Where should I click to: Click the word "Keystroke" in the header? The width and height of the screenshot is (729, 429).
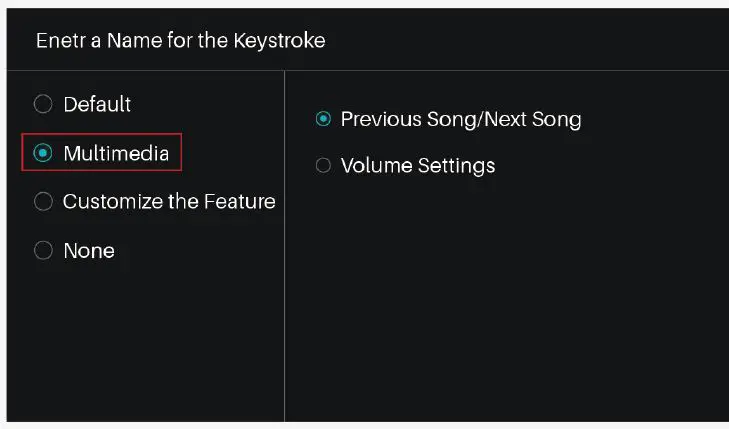(x=282, y=41)
